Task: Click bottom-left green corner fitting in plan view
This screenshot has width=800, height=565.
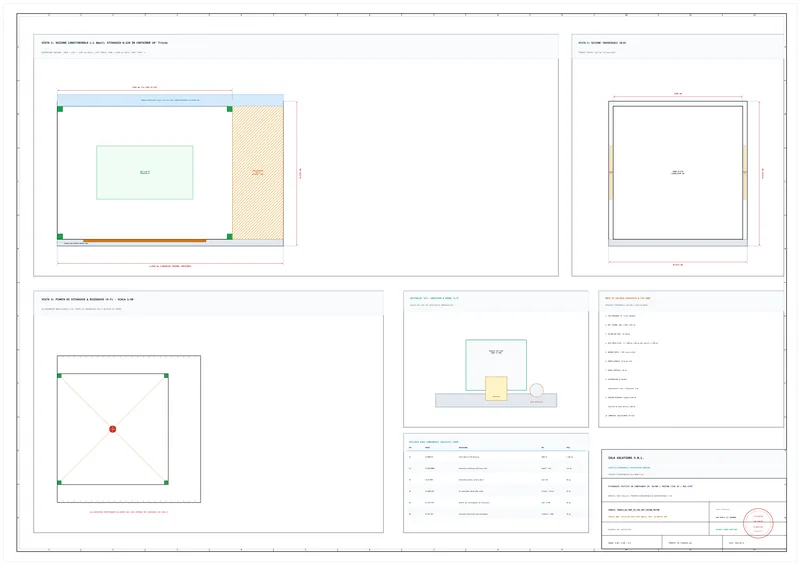Action: (x=59, y=482)
